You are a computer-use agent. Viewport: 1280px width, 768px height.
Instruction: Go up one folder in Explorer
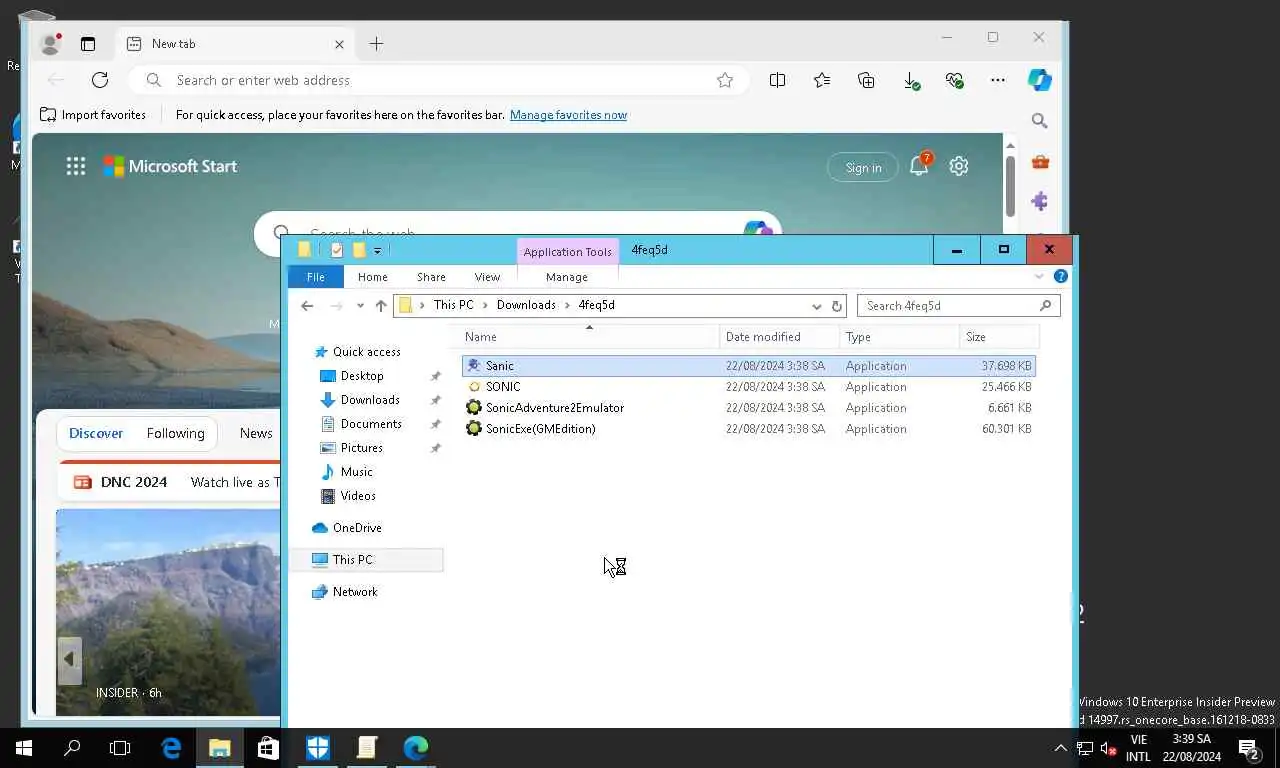coord(381,306)
